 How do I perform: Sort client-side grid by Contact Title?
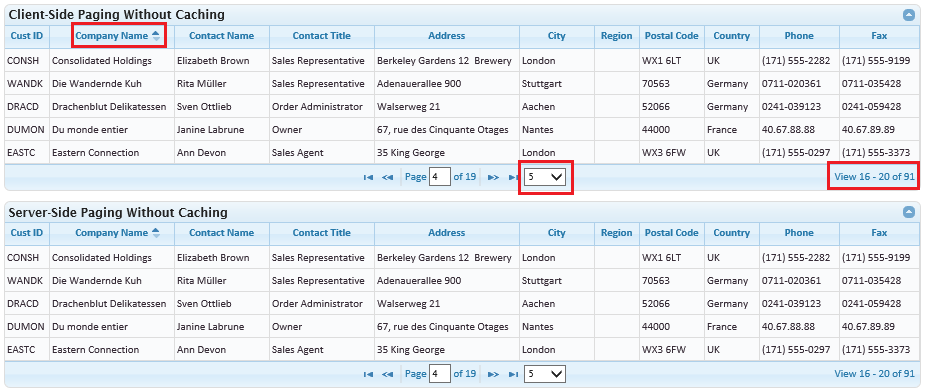[322, 35]
